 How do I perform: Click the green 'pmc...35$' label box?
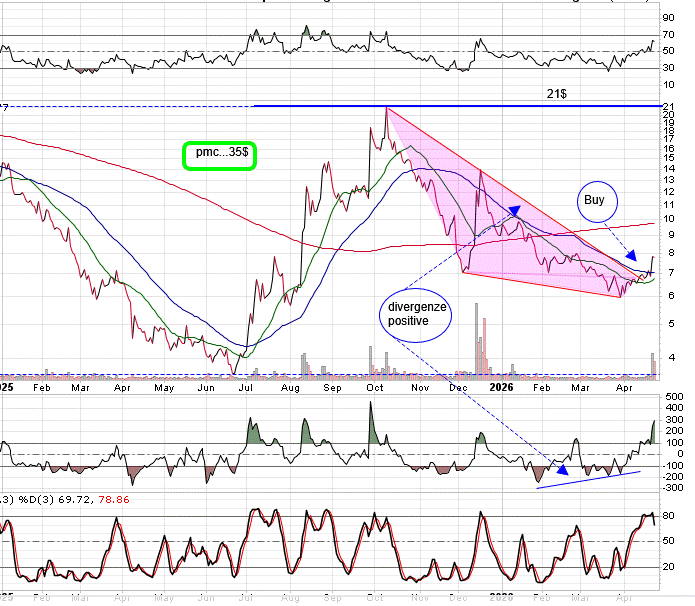(x=220, y=155)
